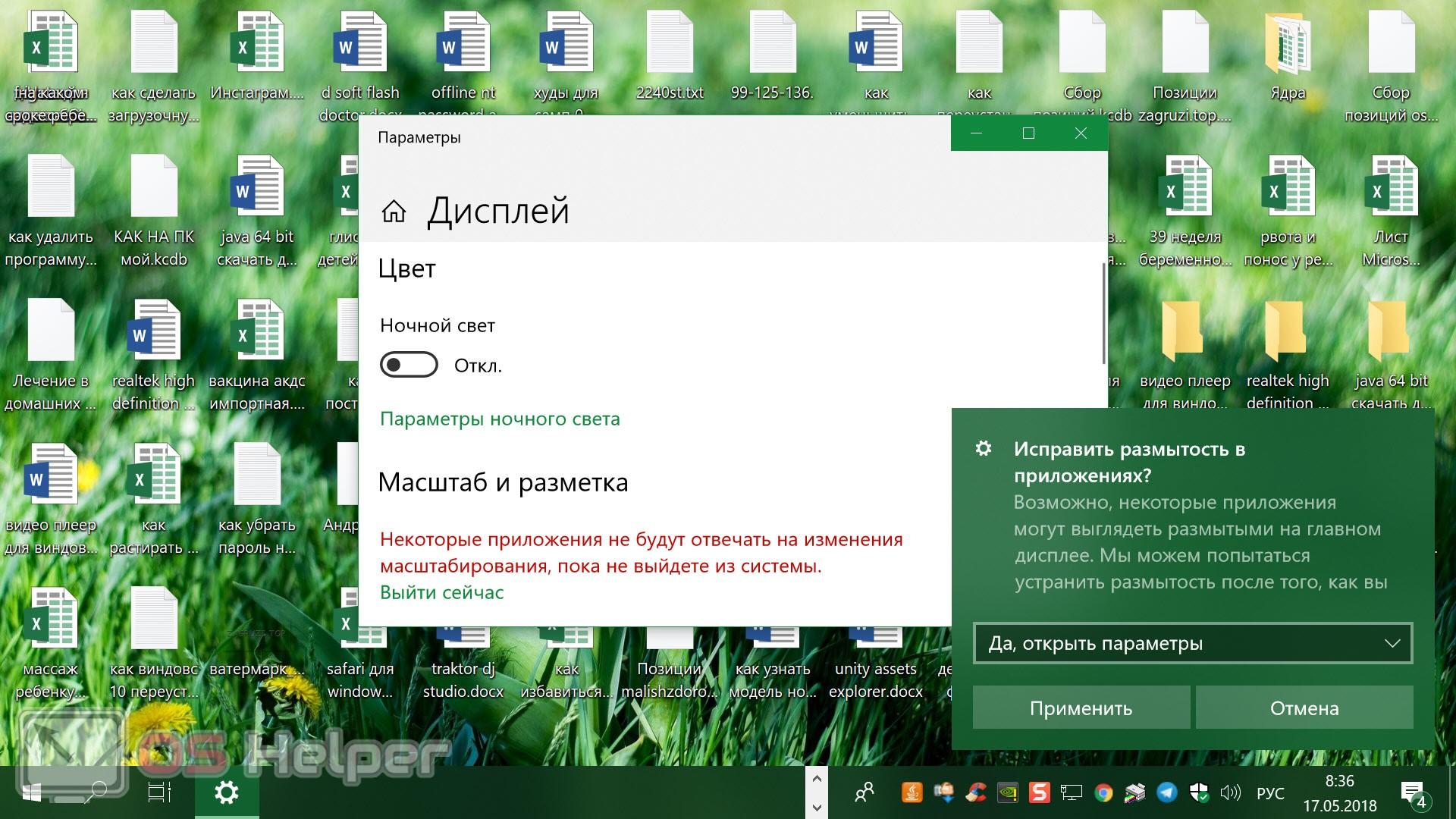The height and width of the screenshot is (819, 1456).
Task: Toggle the Ночной свет switch
Action: coord(409,365)
